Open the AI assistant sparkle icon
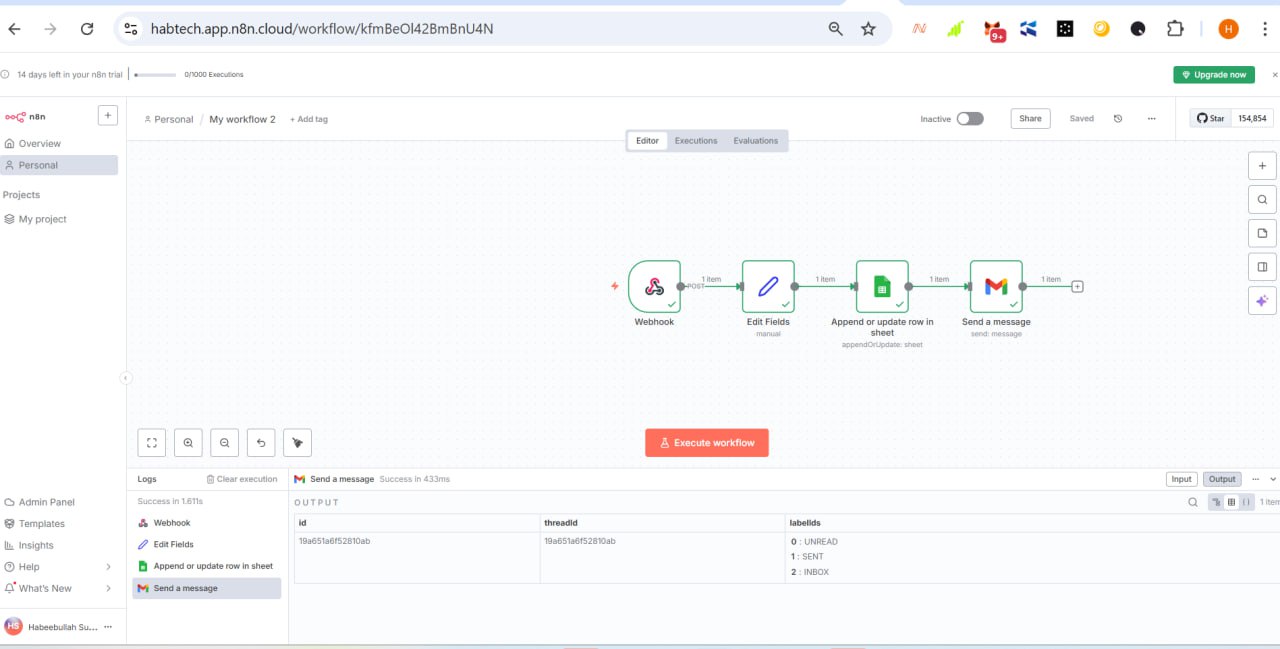Viewport: 1280px width, 649px height. (1262, 301)
